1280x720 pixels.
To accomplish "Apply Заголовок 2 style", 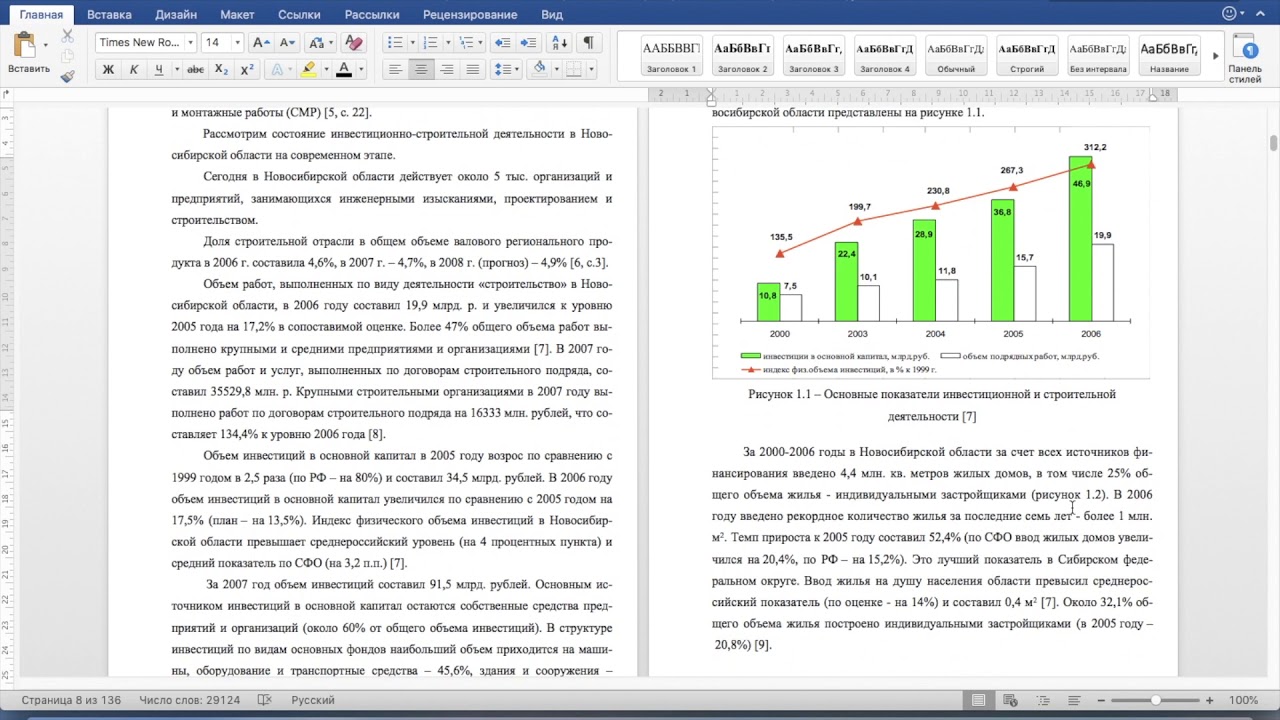I will point(742,55).
